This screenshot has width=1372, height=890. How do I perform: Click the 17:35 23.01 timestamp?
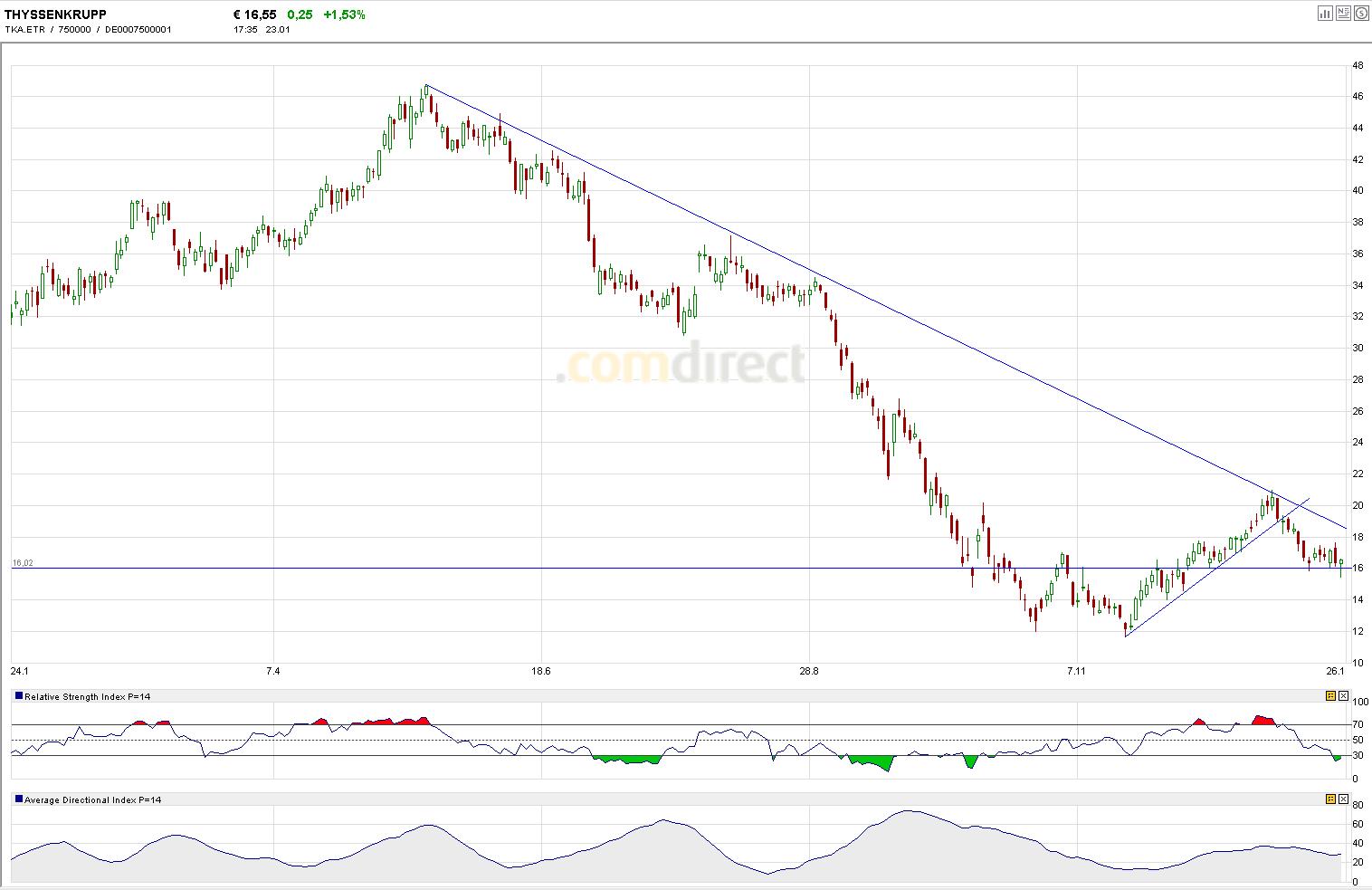pyautogui.click(x=262, y=29)
